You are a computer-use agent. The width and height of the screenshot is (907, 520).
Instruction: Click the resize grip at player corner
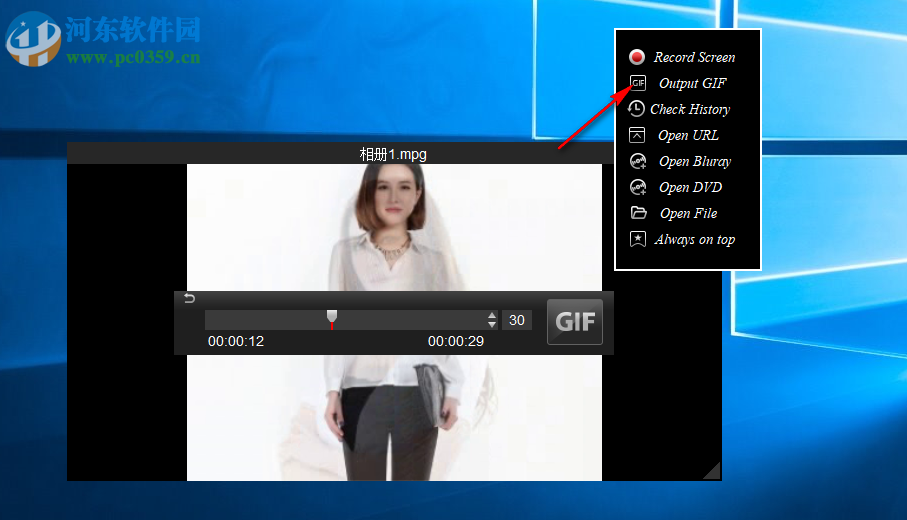click(x=712, y=471)
